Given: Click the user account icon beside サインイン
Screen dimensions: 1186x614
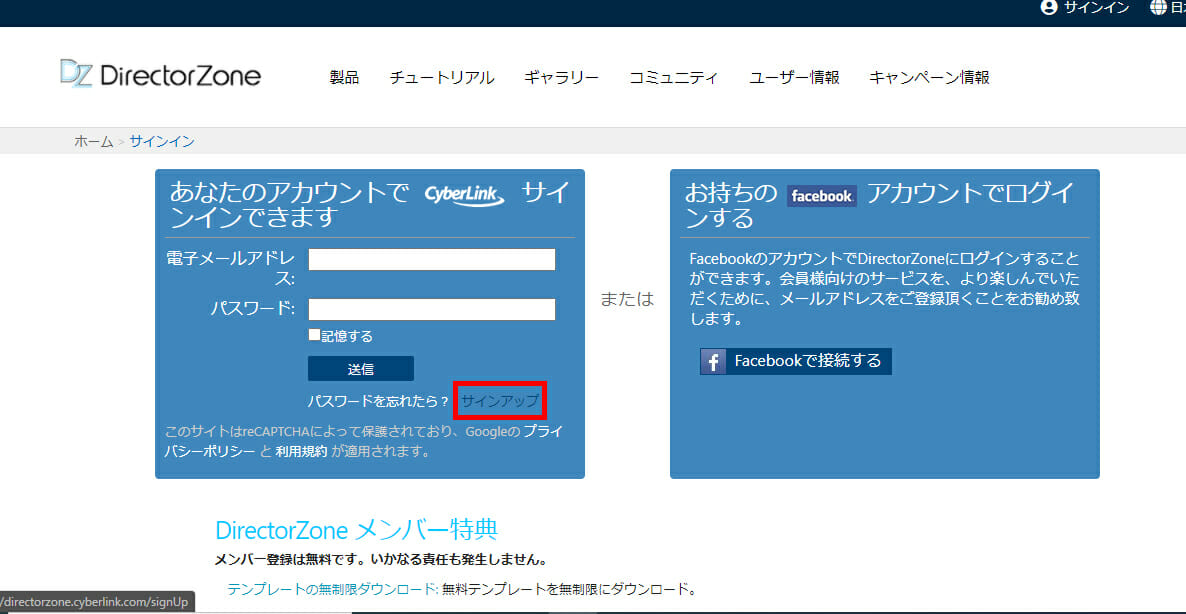Looking at the screenshot, I should click(1048, 8).
